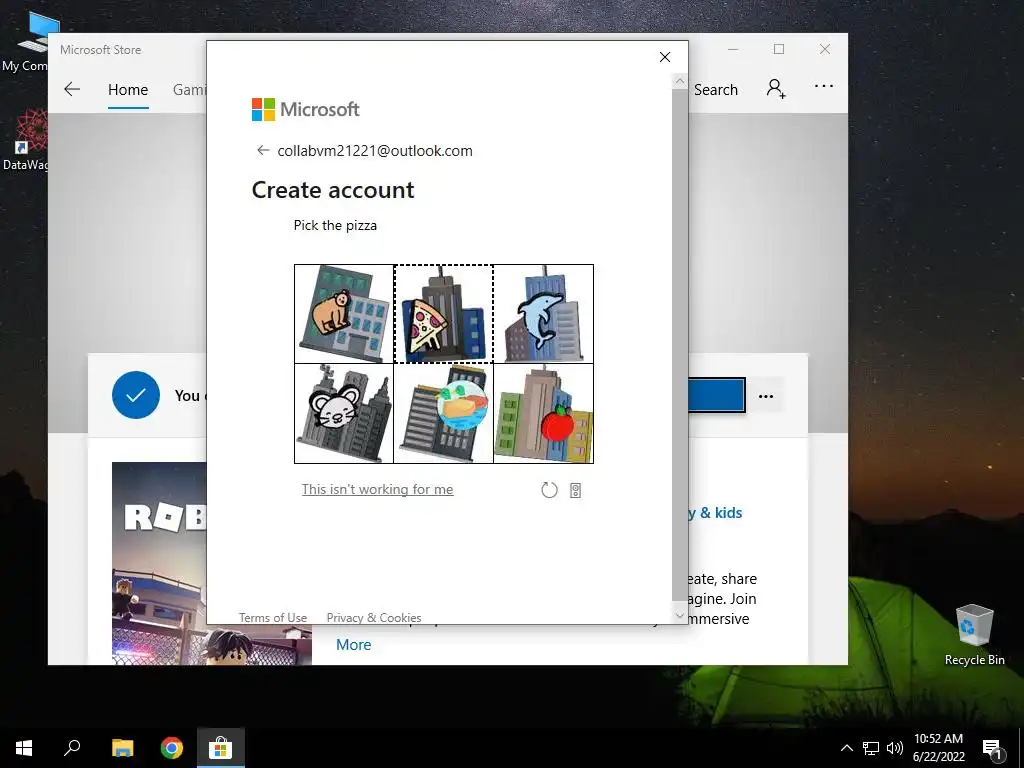The height and width of the screenshot is (768, 1024).
Task: Open Search in the Microsoft Store
Action: coord(716,89)
